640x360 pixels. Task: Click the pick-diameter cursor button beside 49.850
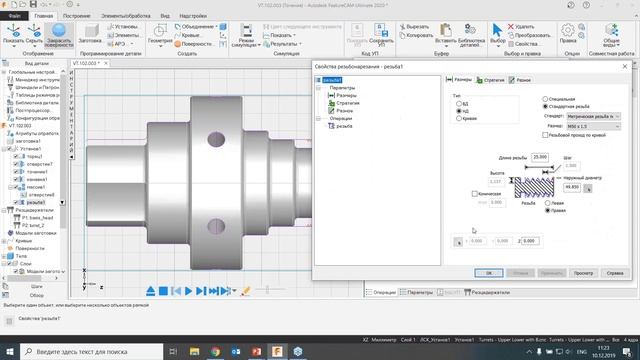click(x=587, y=188)
